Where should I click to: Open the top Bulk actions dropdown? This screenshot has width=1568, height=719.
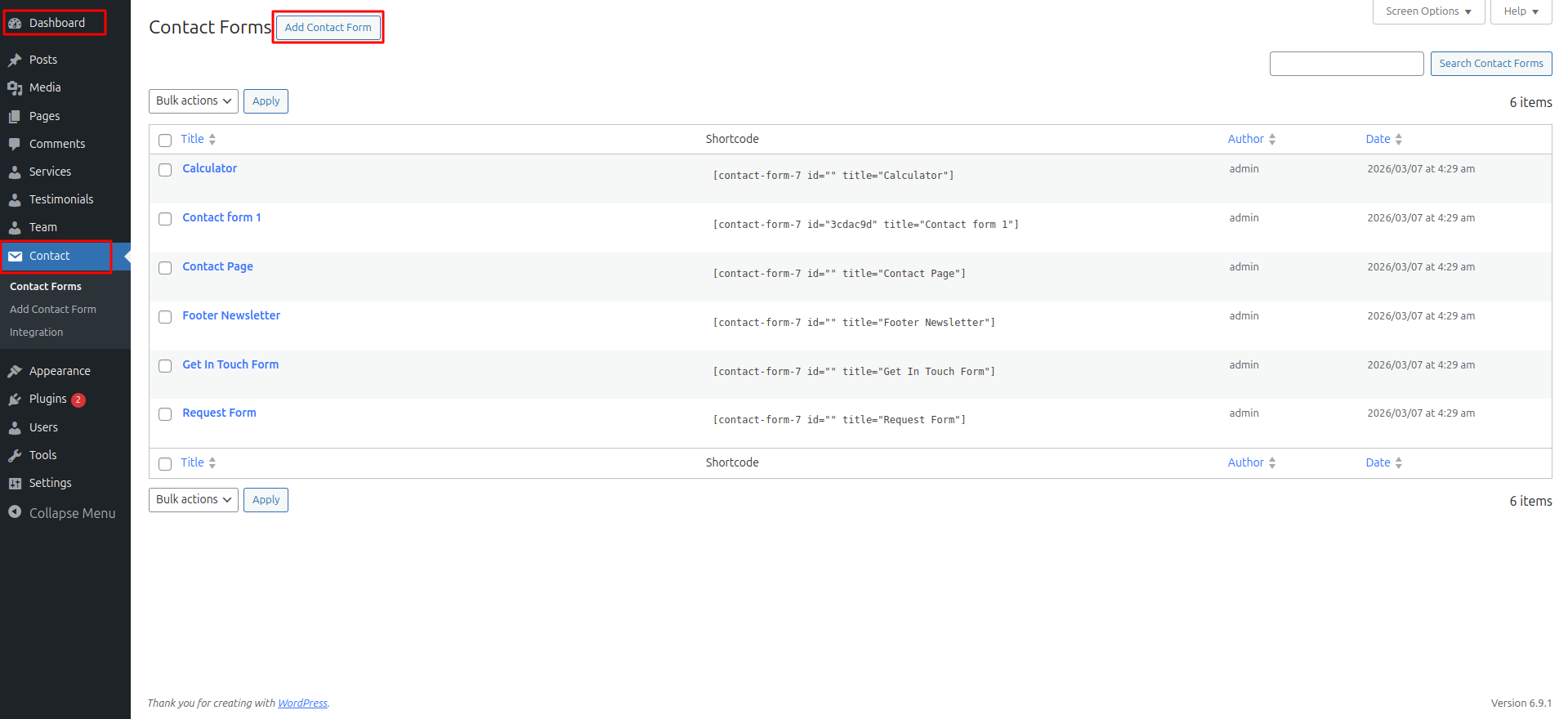(x=194, y=100)
